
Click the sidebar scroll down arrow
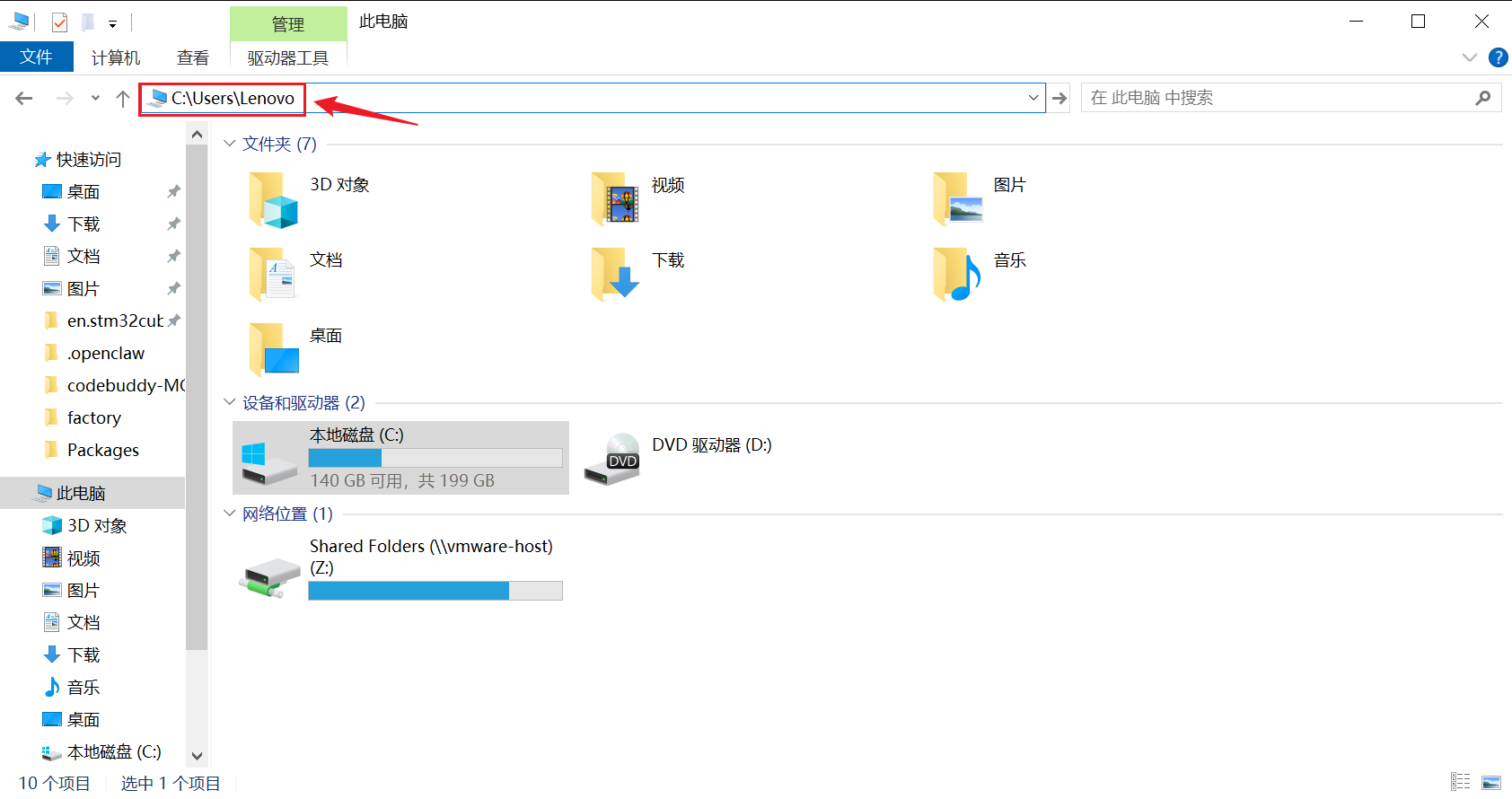coord(198,756)
